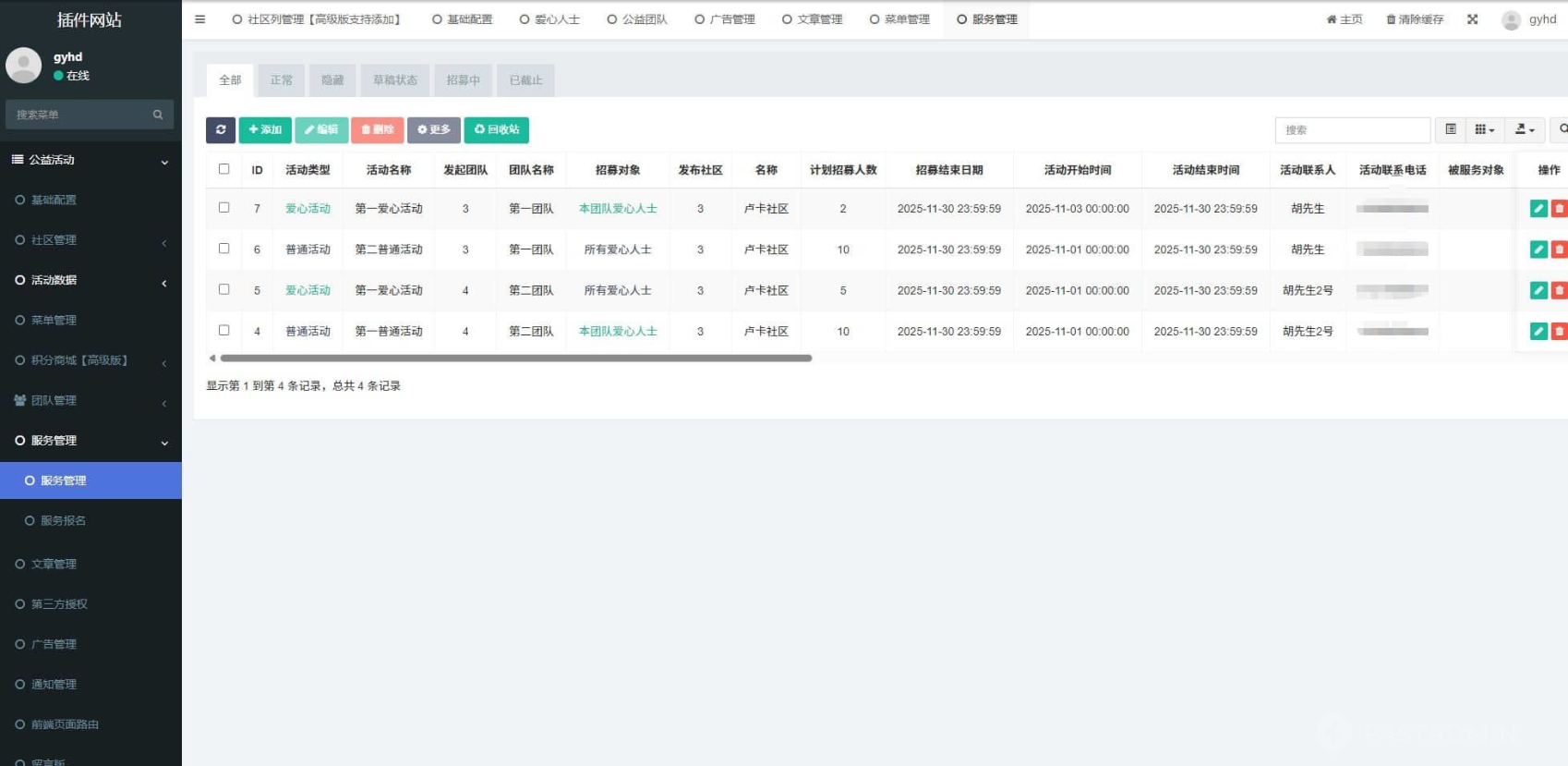Click the green edit icon for row ID 4
1568x766 pixels.
point(1538,331)
